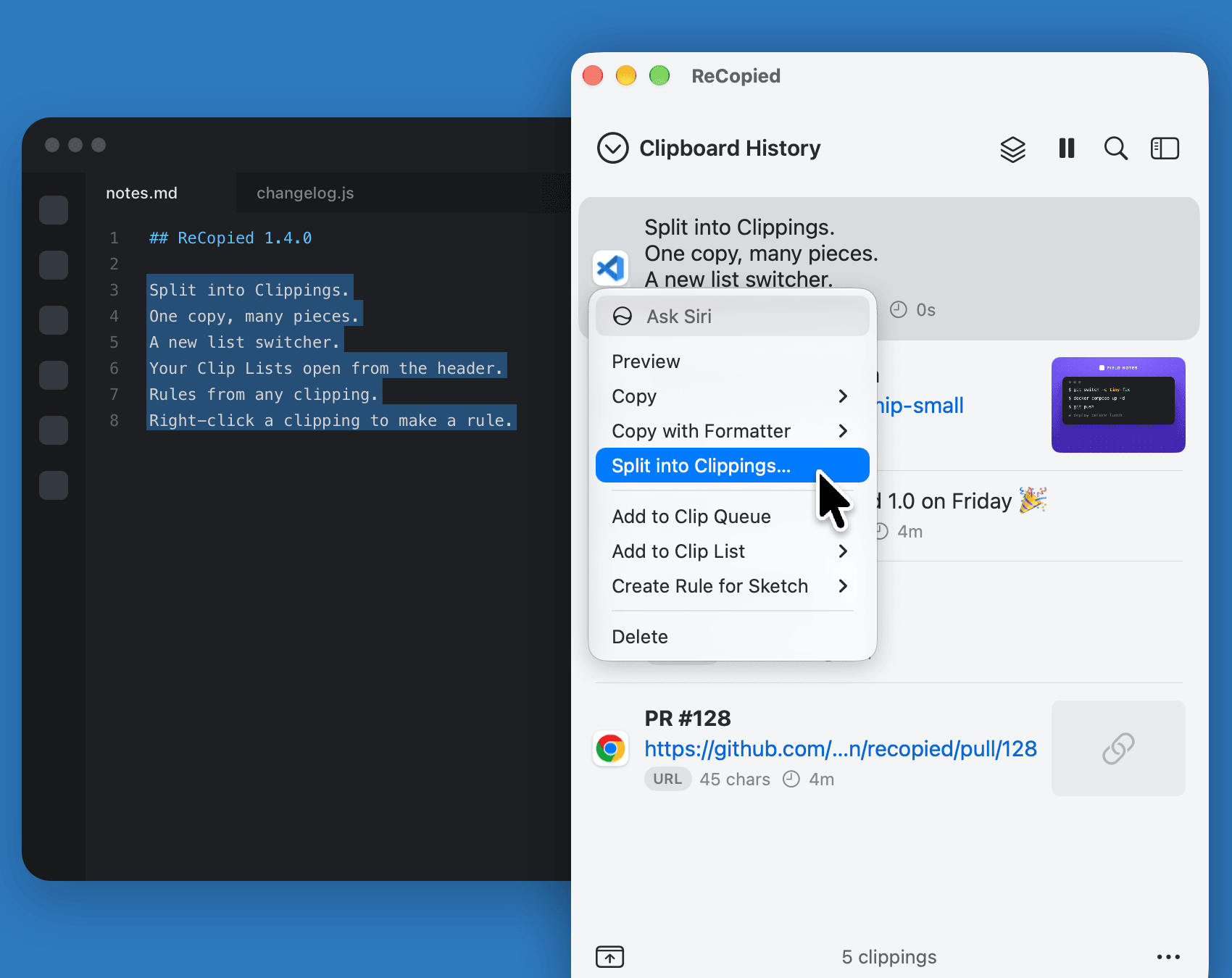Select Preview from the context menu
Viewport: 1232px width, 978px height.
pyautogui.click(x=732, y=361)
